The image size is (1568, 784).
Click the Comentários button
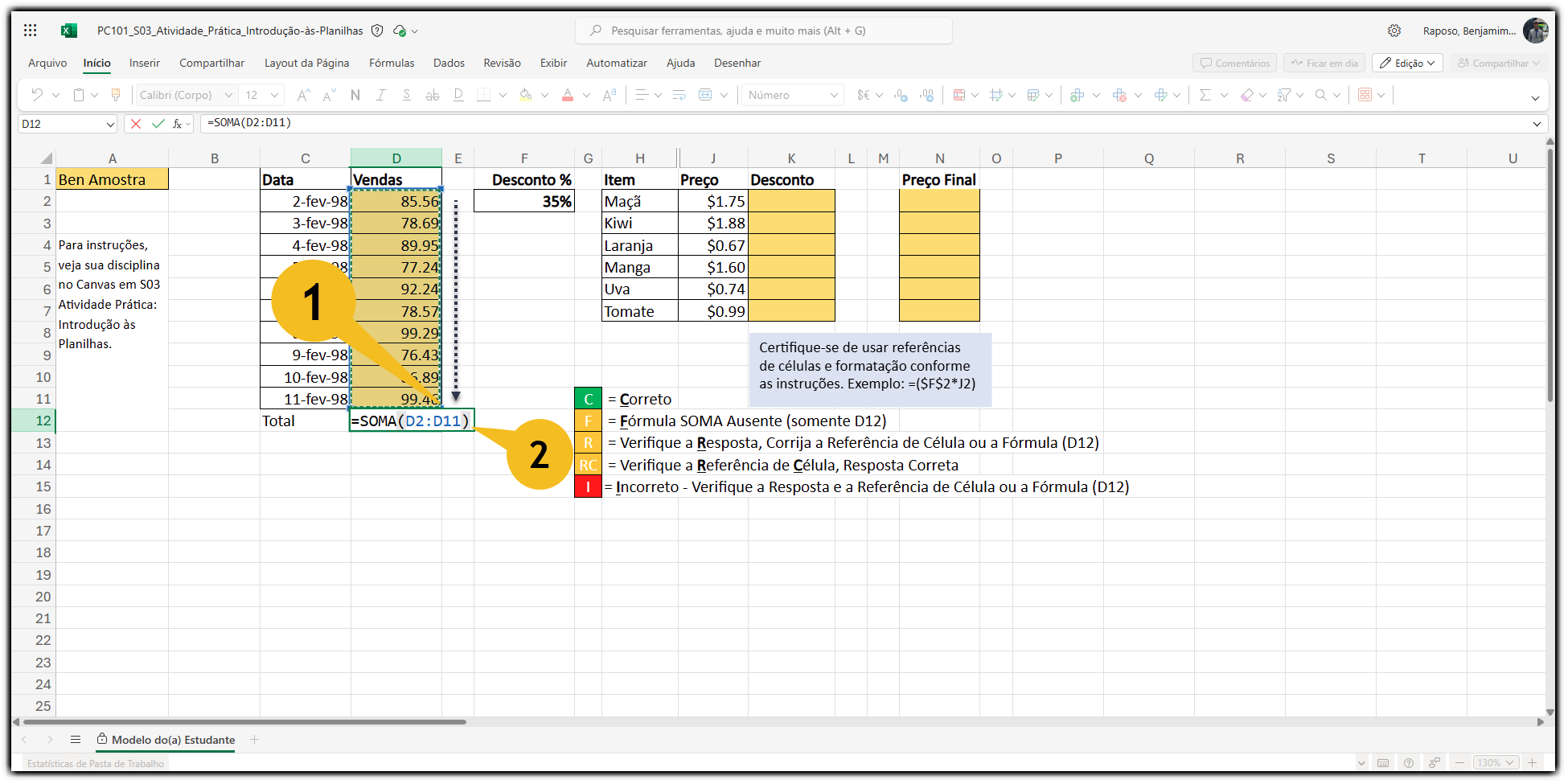click(x=1235, y=63)
